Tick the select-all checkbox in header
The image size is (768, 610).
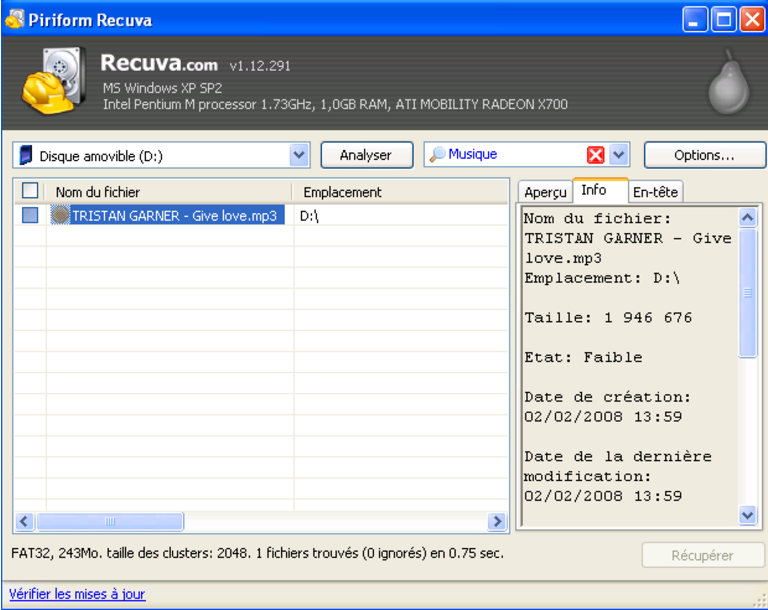pos(30,191)
